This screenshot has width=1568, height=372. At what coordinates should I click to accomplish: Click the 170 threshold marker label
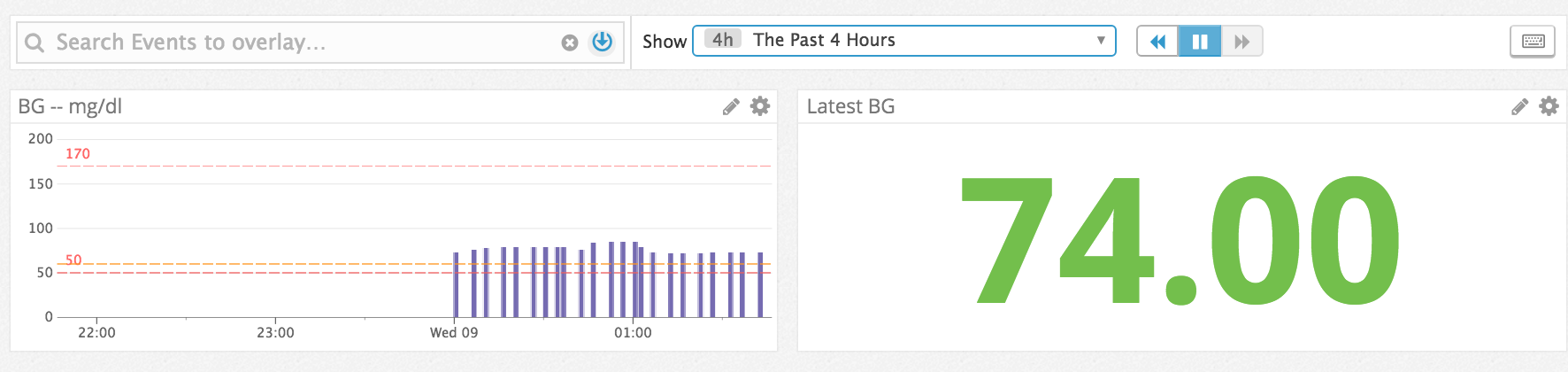coord(78,154)
